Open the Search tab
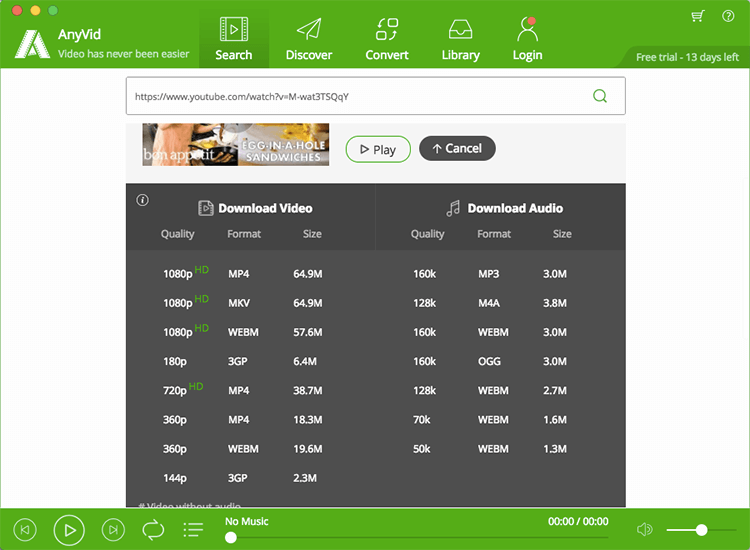This screenshot has height=550, width=750. pos(233,39)
